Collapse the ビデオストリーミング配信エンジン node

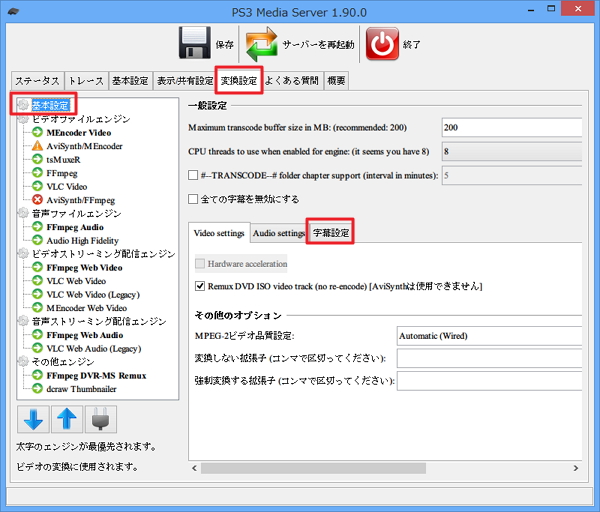[23, 254]
